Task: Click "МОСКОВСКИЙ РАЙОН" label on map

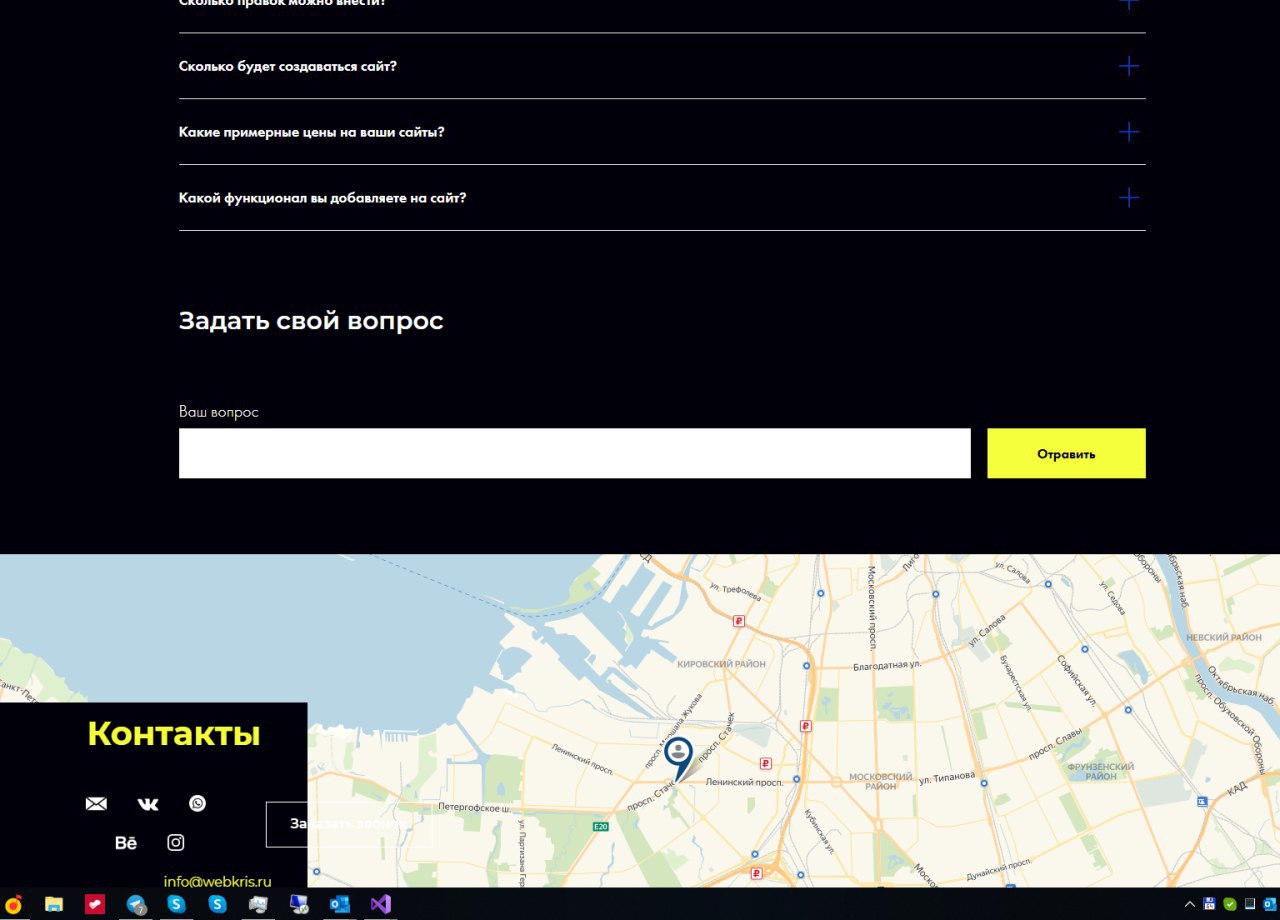Action: tap(880, 781)
